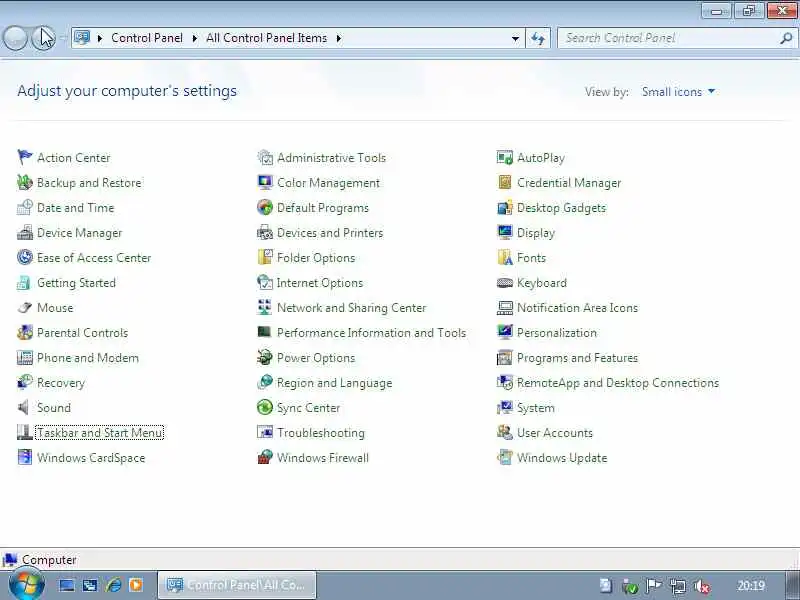Viewport: 800px width, 600px height.
Task: Click the Color Management monitor icon
Action: [265, 182]
